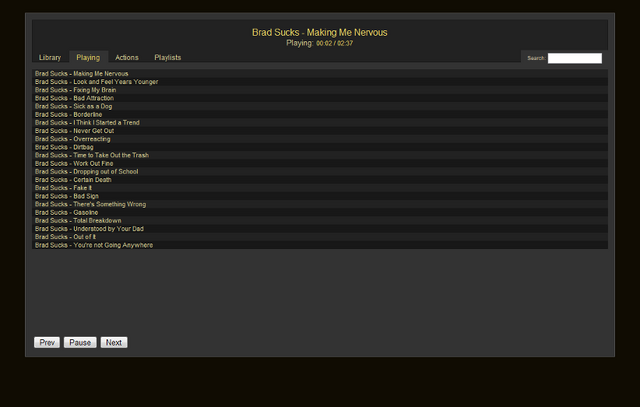The width and height of the screenshot is (640, 407).
Task: Skip to Next track
Action: click(114, 343)
